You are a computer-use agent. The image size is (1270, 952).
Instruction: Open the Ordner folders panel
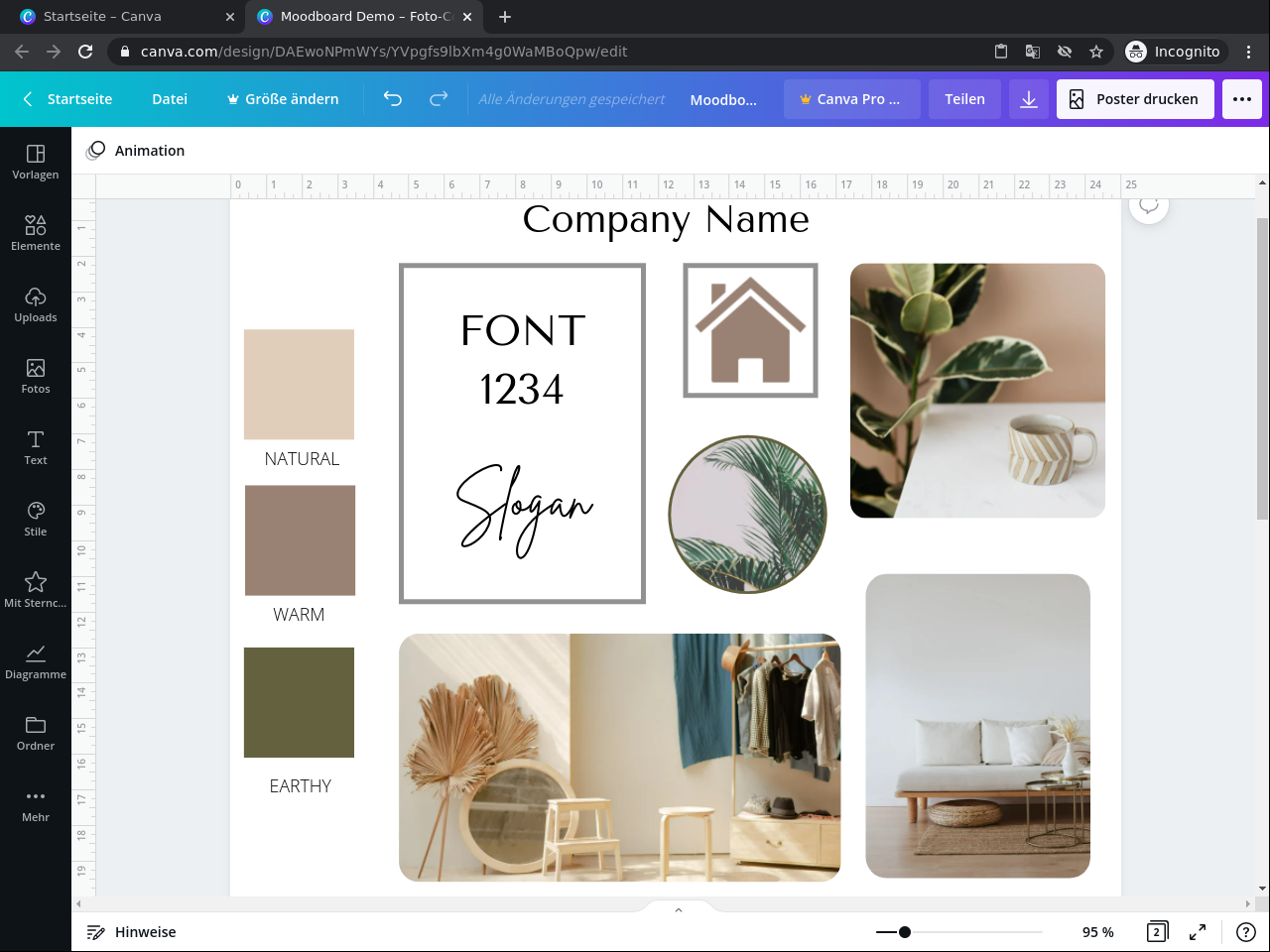point(36,733)
